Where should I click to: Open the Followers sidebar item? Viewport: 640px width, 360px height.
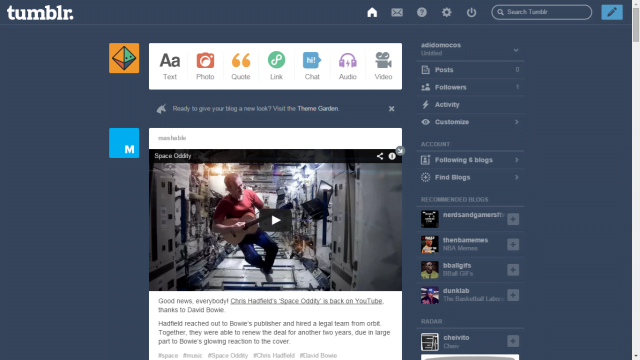(x=470, y=87)
